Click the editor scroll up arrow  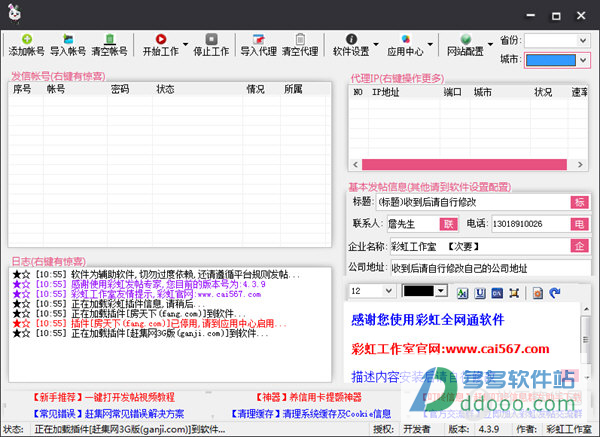(x=586, y=309)
